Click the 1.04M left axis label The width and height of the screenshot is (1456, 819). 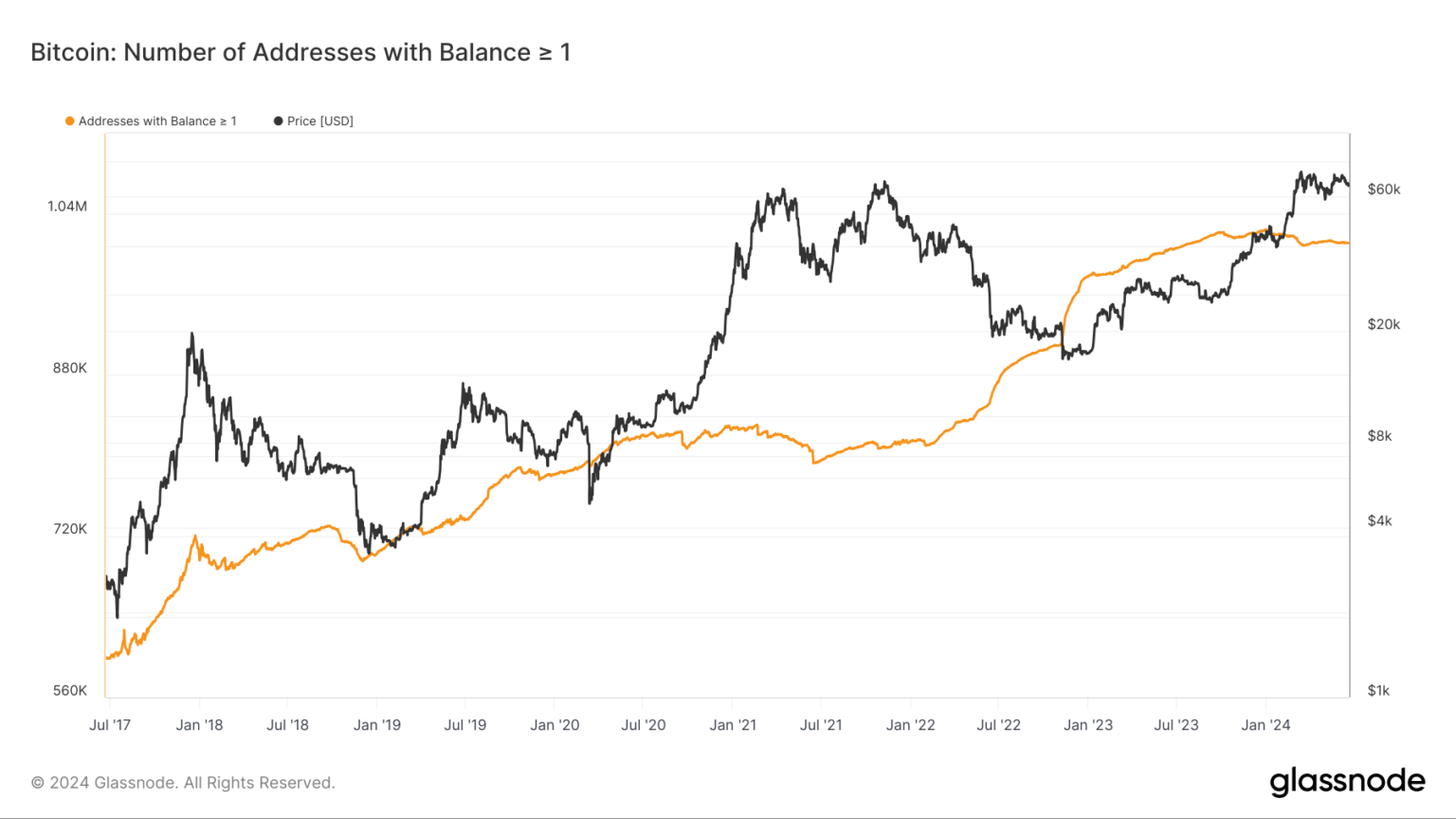[67, 207]
